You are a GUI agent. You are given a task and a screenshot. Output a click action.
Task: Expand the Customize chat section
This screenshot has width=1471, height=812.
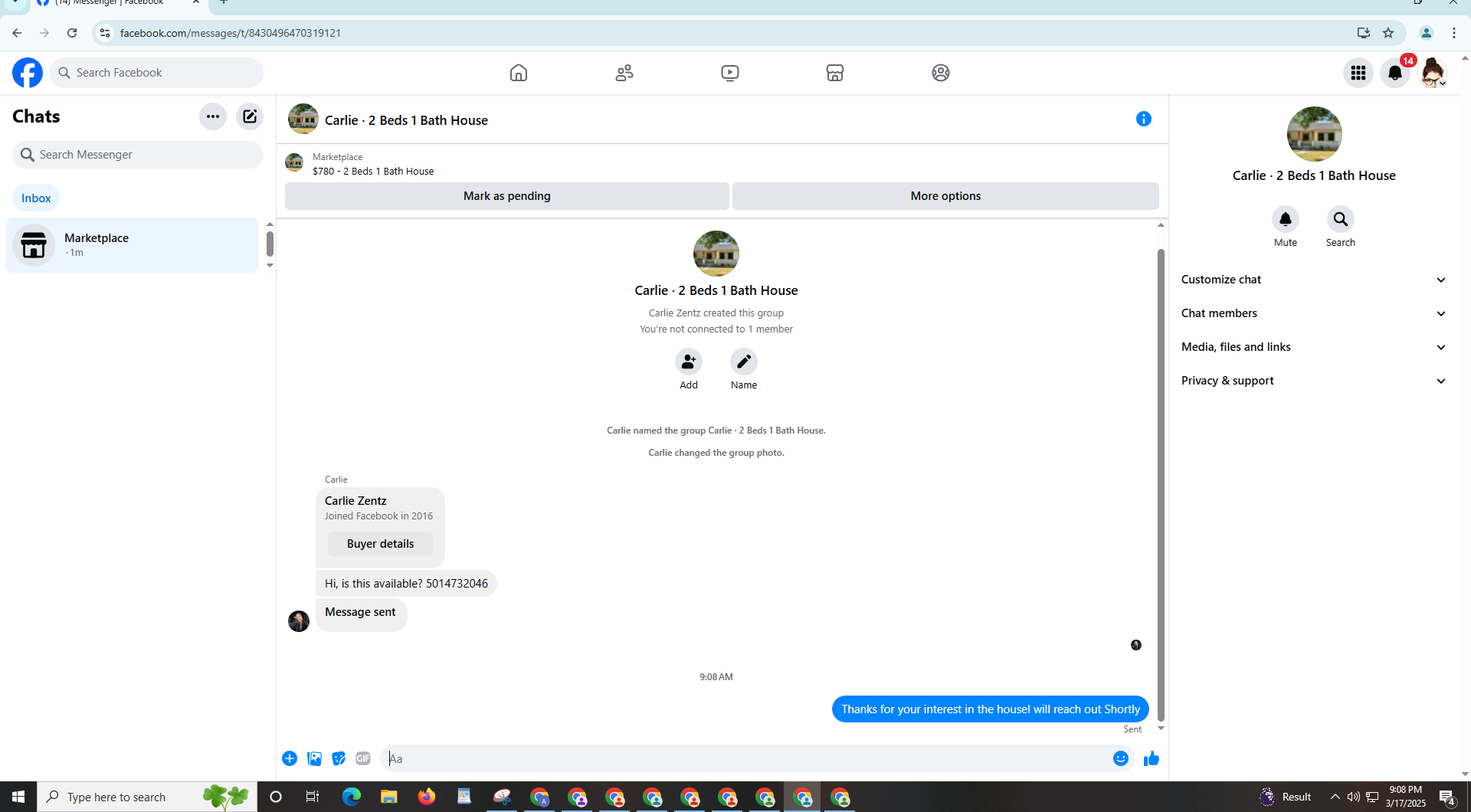[1315, 280]
